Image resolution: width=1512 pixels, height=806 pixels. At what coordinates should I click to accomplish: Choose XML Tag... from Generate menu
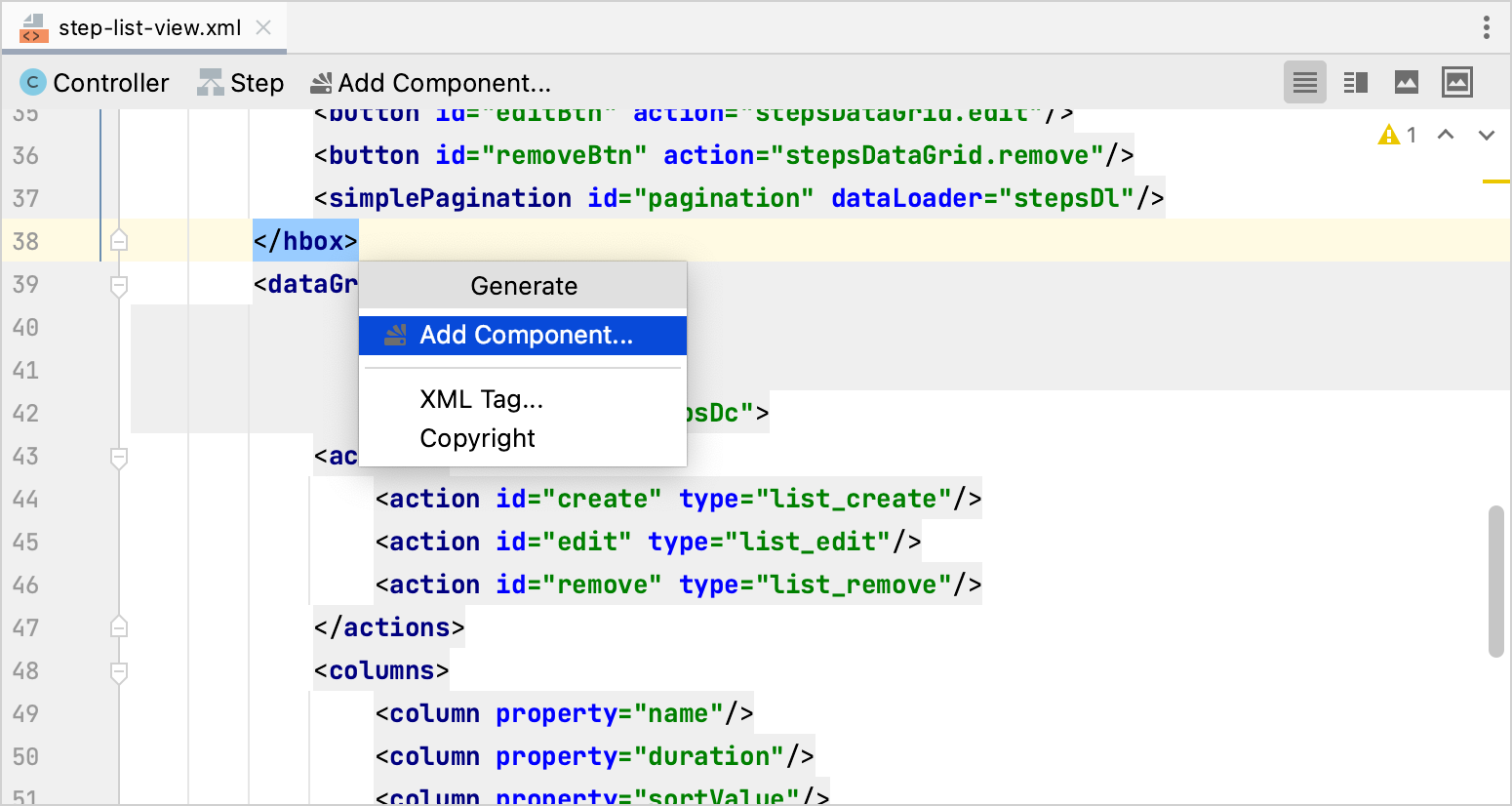coord(481,399)
